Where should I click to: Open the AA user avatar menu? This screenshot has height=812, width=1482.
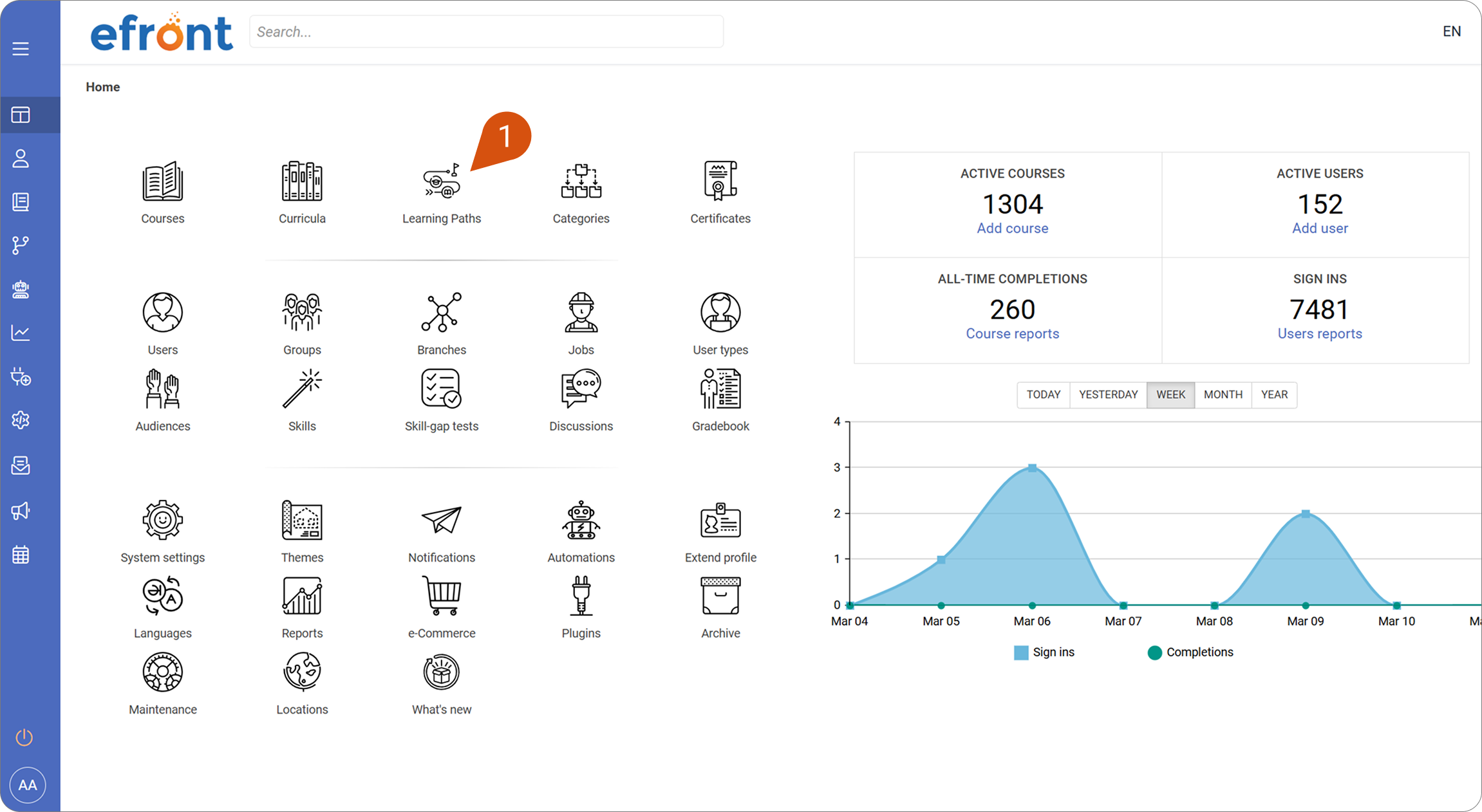28,785
